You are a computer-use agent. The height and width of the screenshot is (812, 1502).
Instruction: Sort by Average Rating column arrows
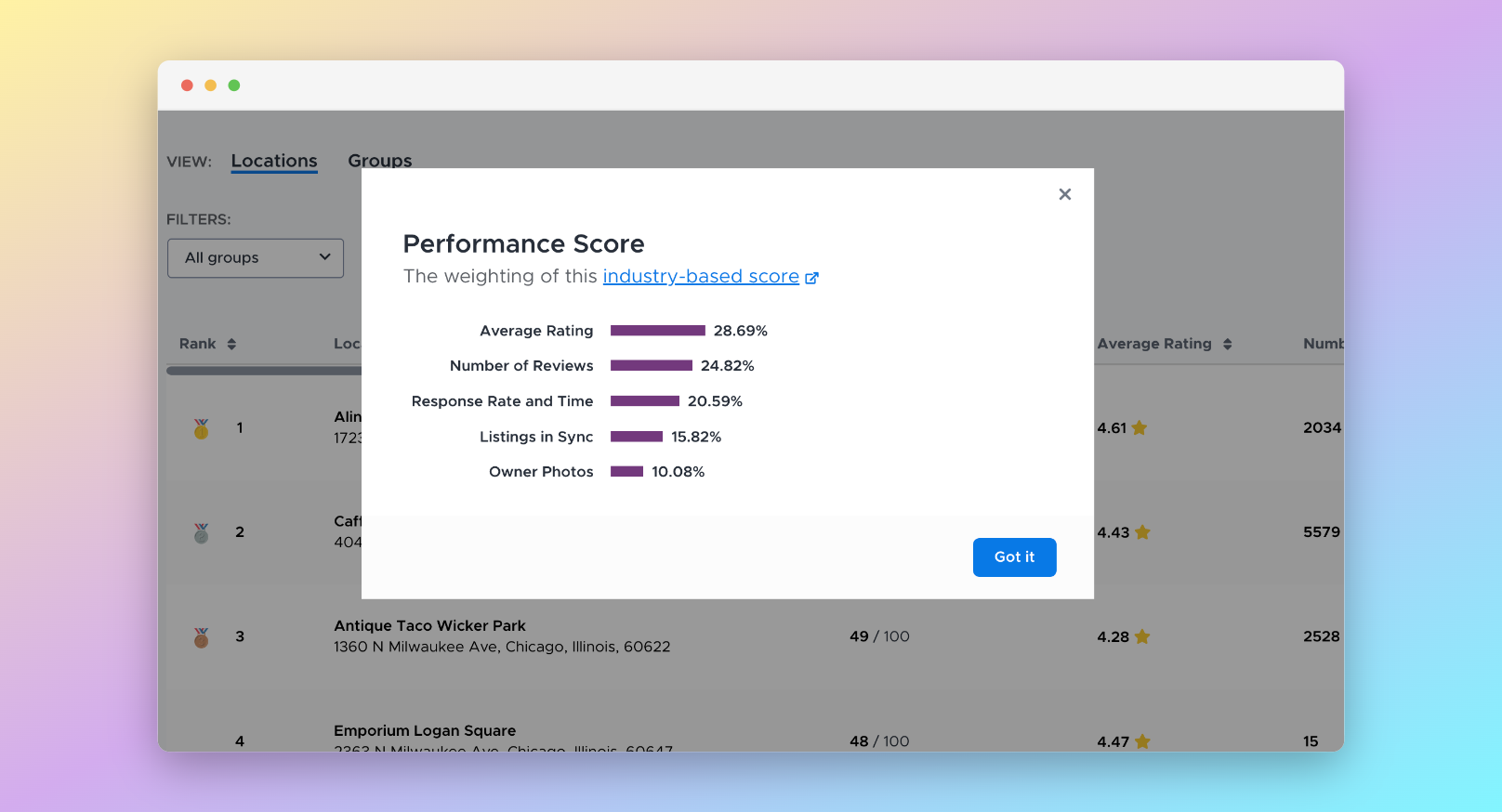(1227, 344)
